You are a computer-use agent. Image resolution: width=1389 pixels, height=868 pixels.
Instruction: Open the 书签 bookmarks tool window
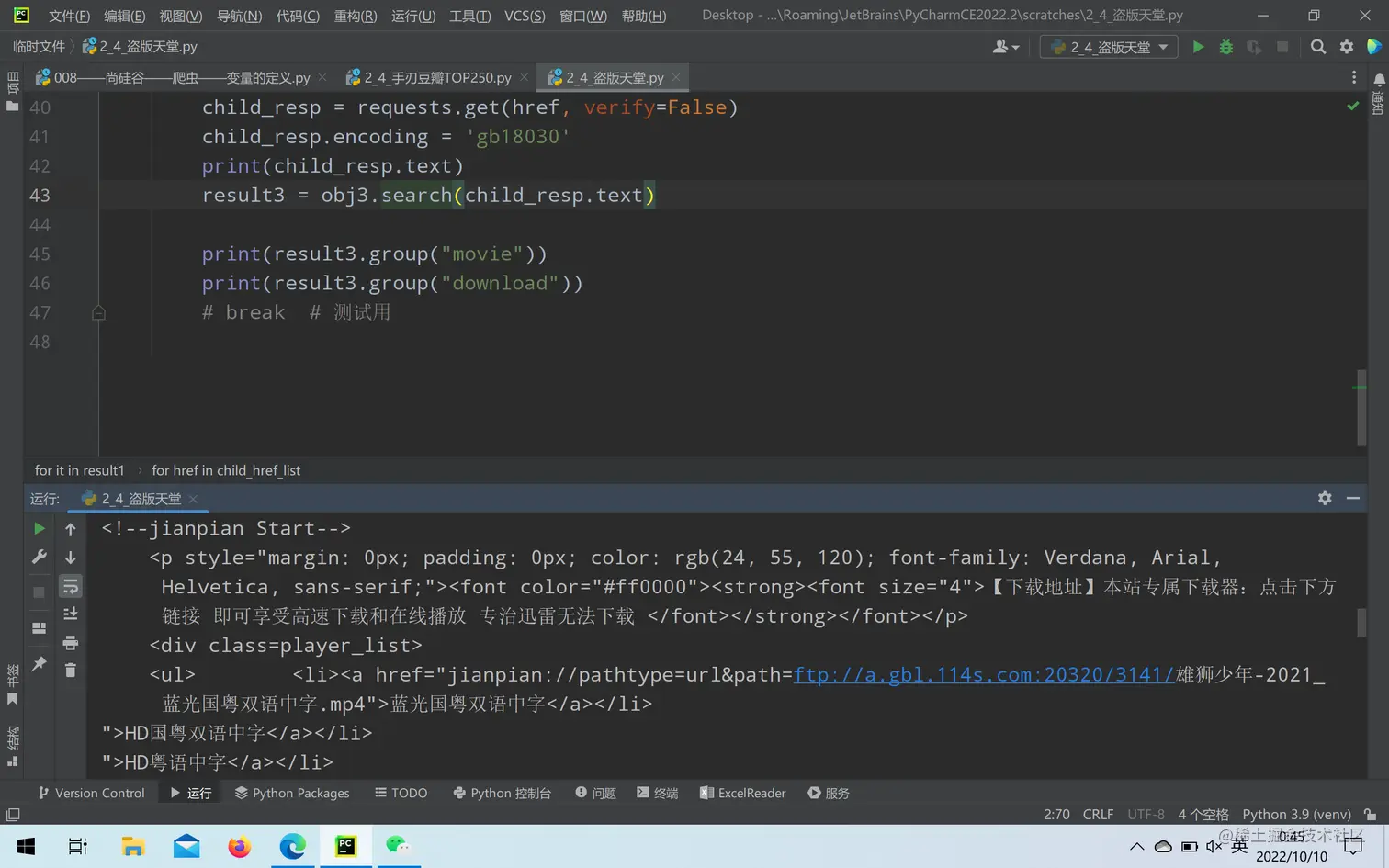12,685
